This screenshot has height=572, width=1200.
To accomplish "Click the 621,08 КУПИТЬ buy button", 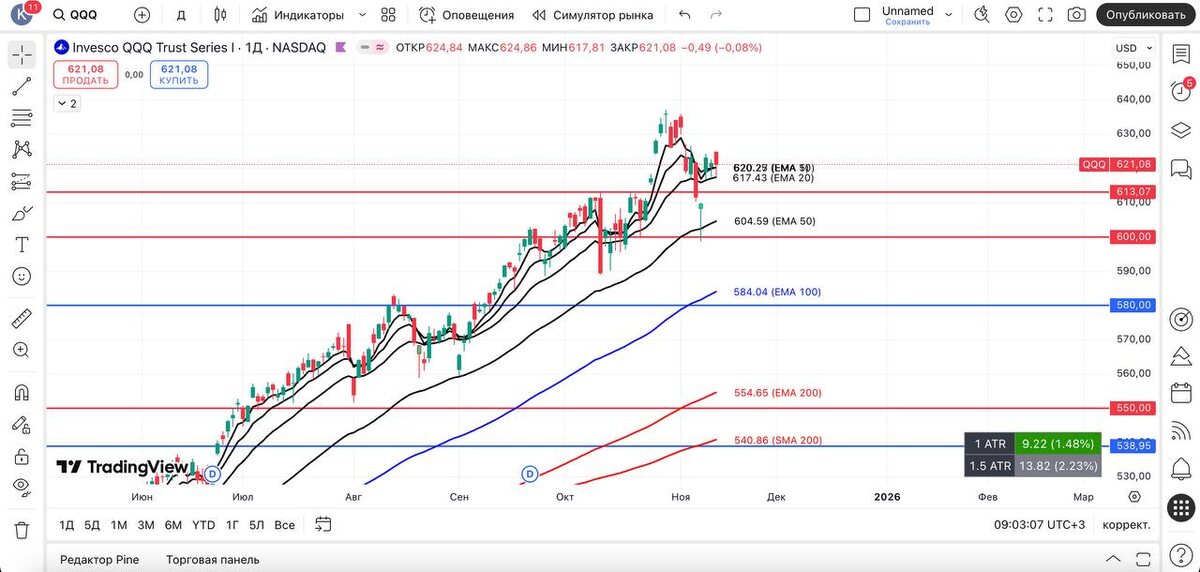I will pyautogui.click(x=179, y=74).
